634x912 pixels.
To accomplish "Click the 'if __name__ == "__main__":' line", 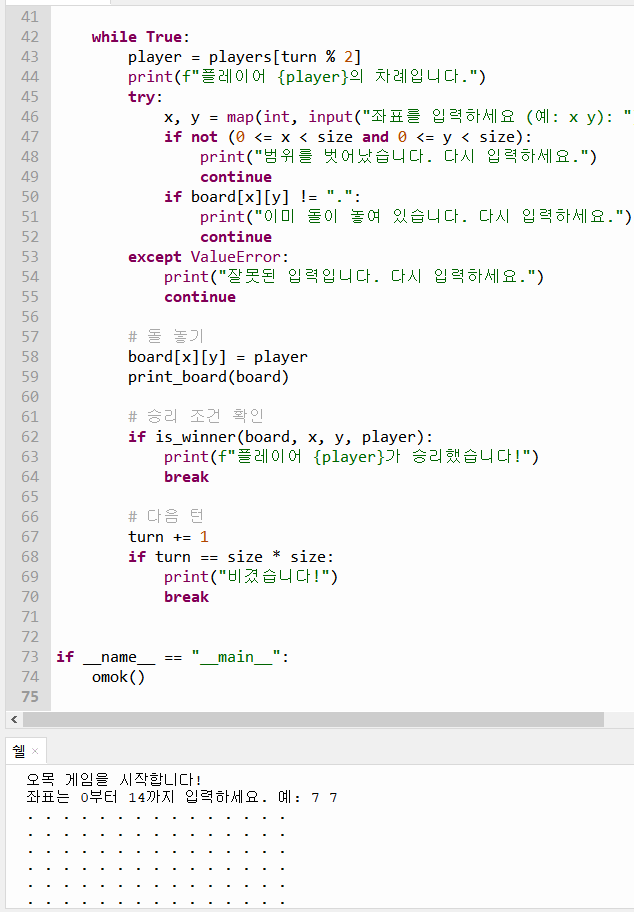I will click(x=172, y=657).
